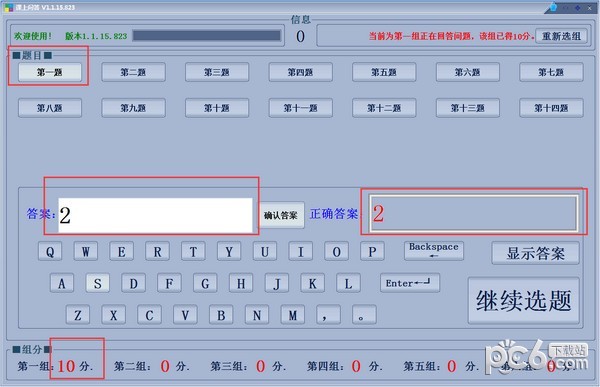
Task: Confirm the answer with 确认答案
Action: (281, 215)
